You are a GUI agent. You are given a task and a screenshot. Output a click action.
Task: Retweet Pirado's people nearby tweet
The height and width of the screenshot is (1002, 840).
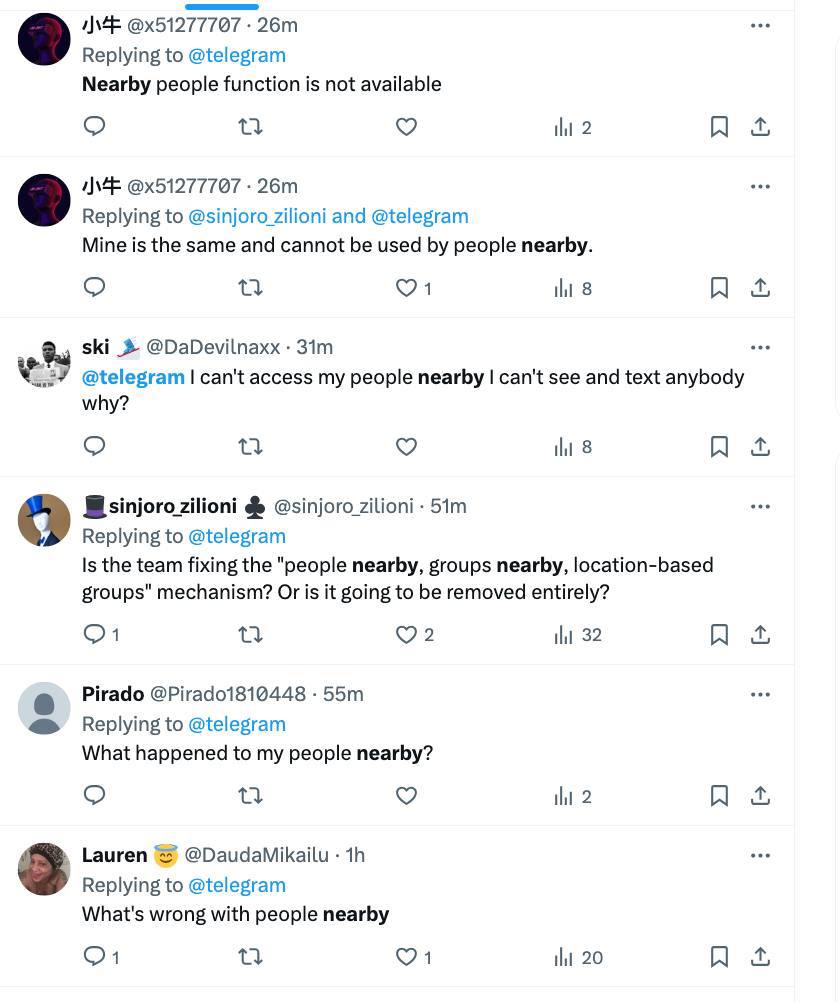[x=250, y=796]
